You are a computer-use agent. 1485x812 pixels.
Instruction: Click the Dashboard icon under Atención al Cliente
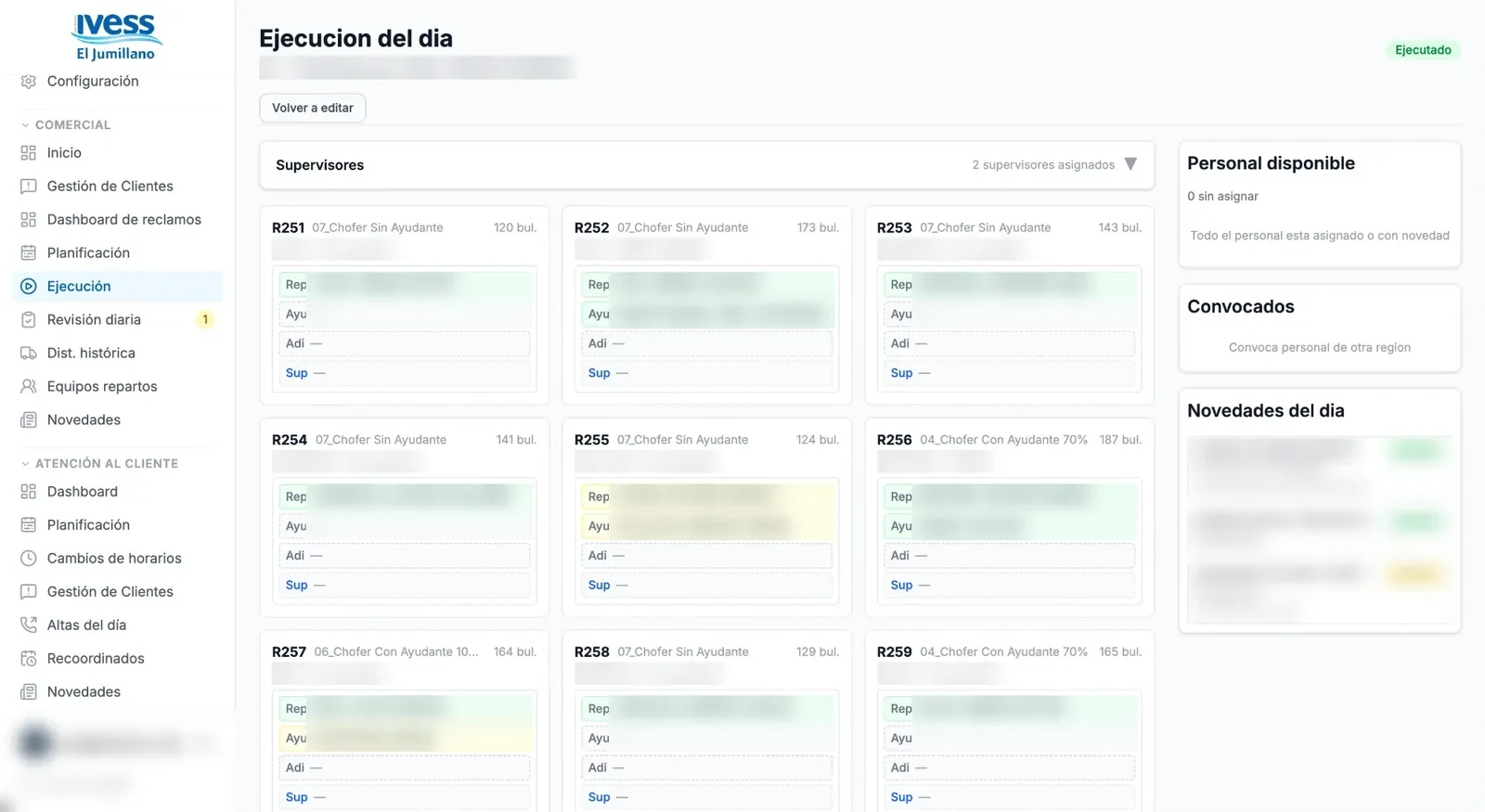pos(29,492)
